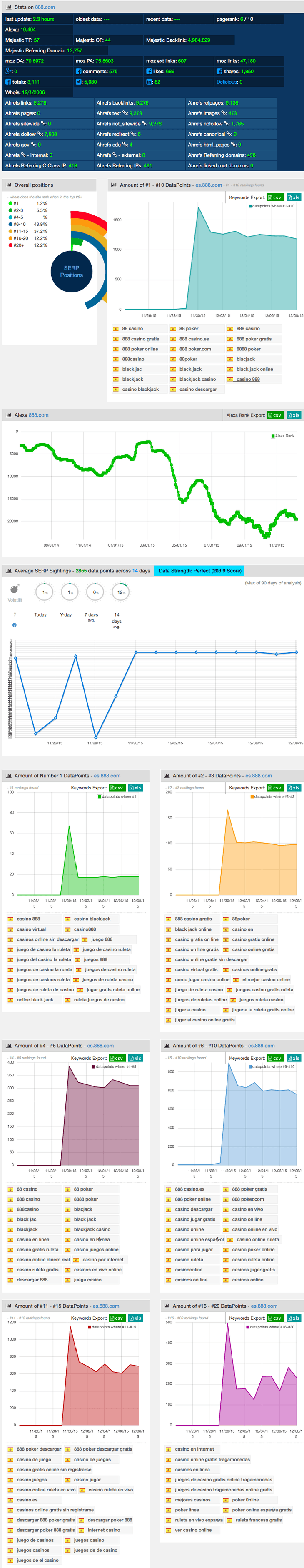Viewport: 304px width, 1568px height.
Task: Select the Today gauge showing 1%
Action: coord(45,592)
